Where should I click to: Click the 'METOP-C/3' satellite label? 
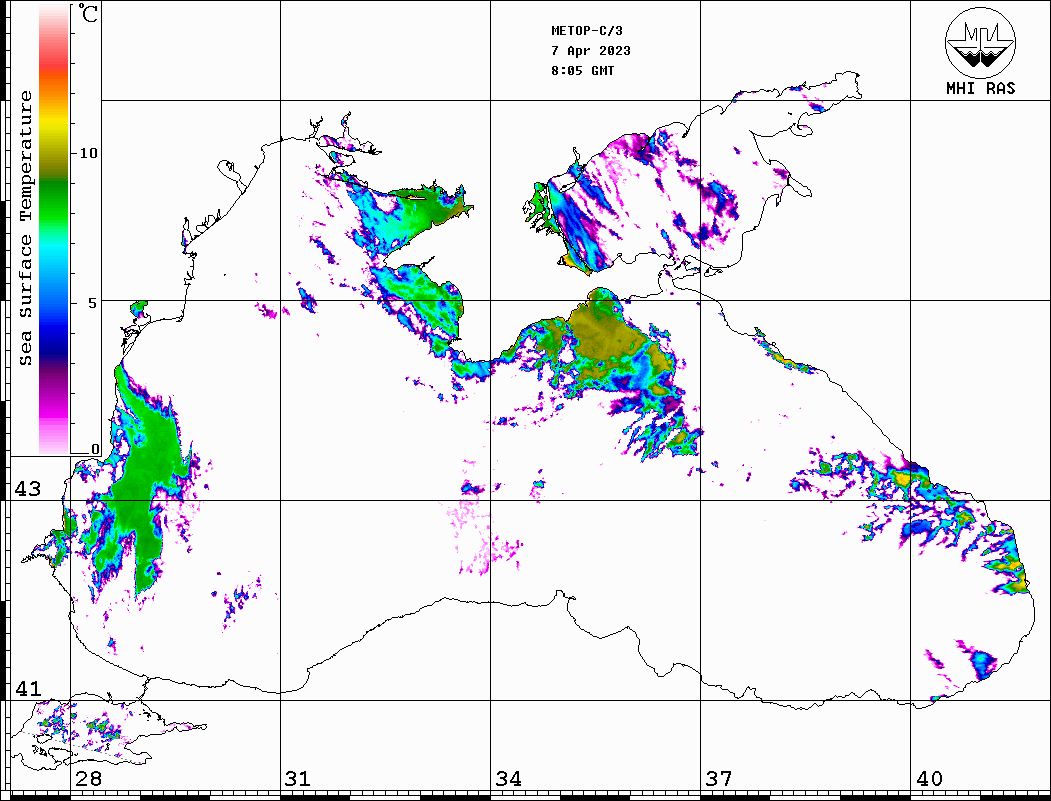(586, 31)
